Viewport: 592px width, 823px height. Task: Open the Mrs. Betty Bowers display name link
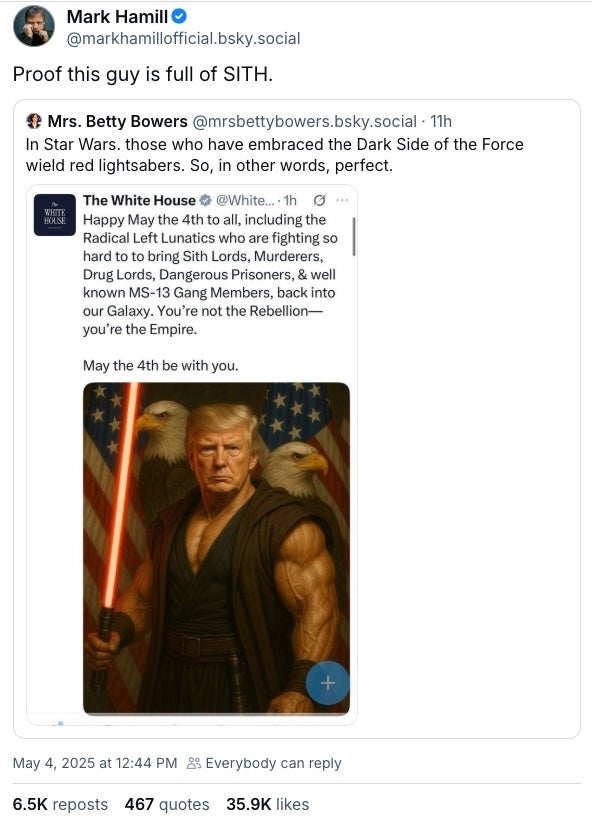(118, 121)
